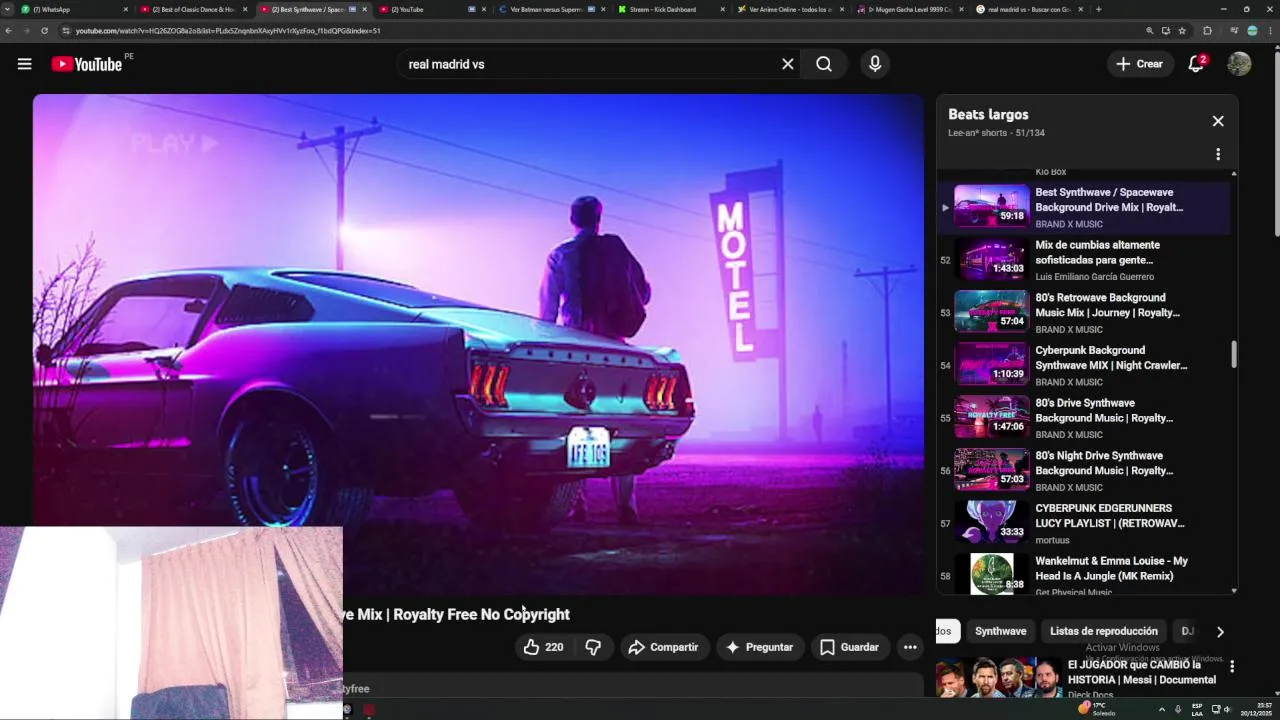
Task: Open Beats largos playlist title link
Action: coord(988,114)
